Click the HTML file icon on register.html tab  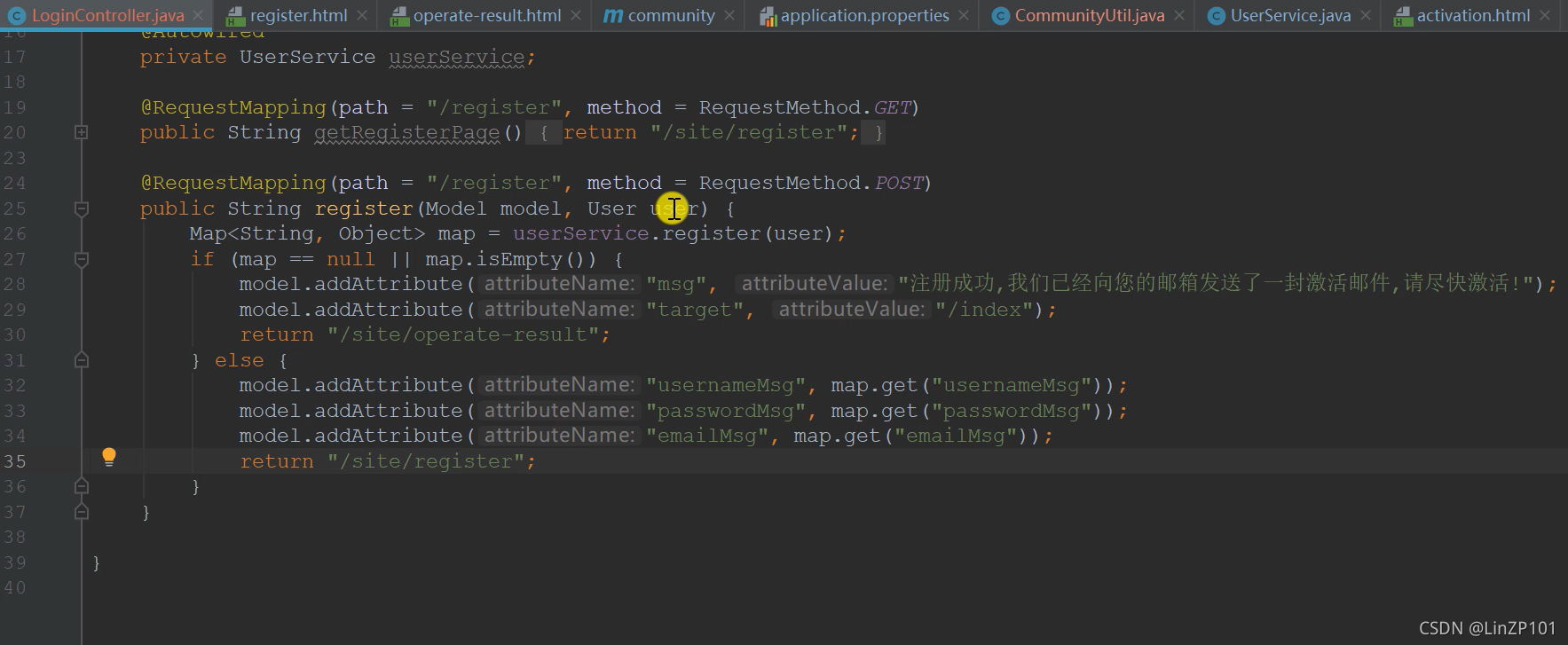pyautogui.click(x=235, y=16)
